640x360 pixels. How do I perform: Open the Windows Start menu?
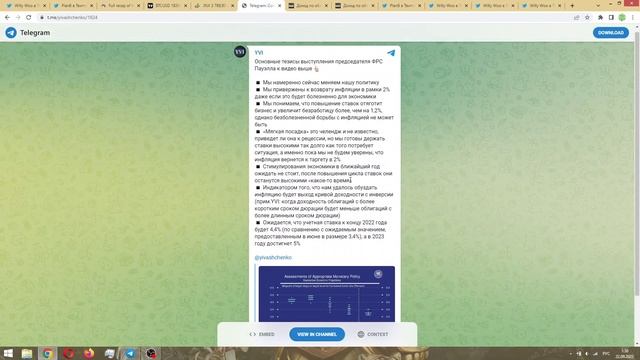tap(8, 353)
